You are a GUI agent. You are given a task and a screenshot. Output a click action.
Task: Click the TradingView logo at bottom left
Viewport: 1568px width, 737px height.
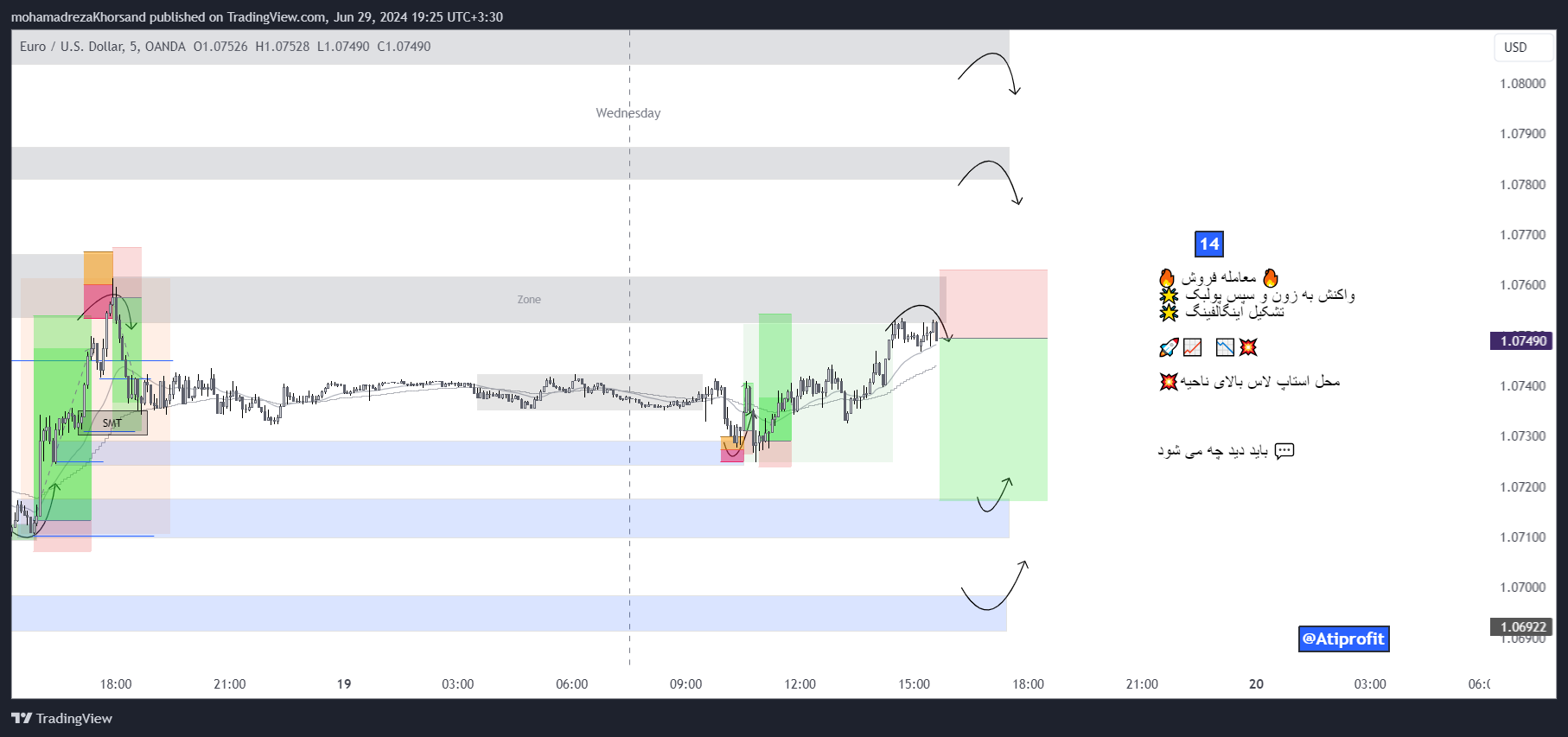pos(61,718)
